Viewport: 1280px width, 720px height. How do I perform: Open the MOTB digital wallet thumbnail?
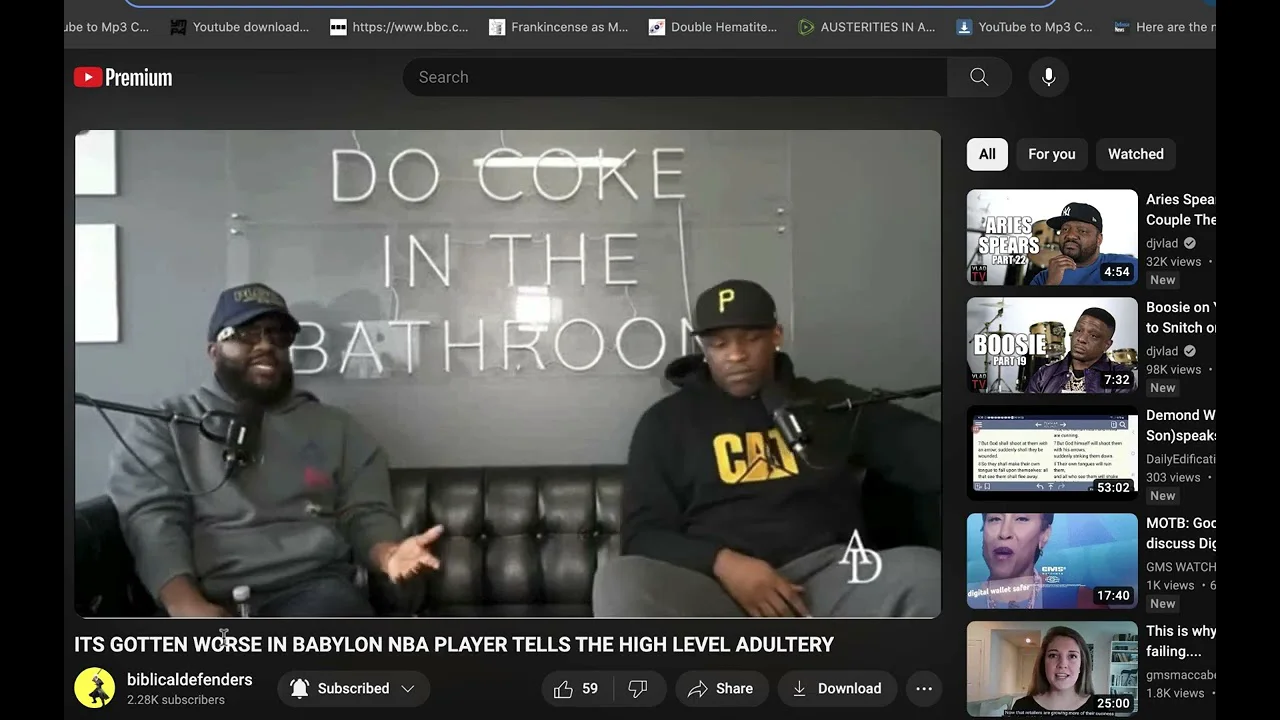point(1052,561)
